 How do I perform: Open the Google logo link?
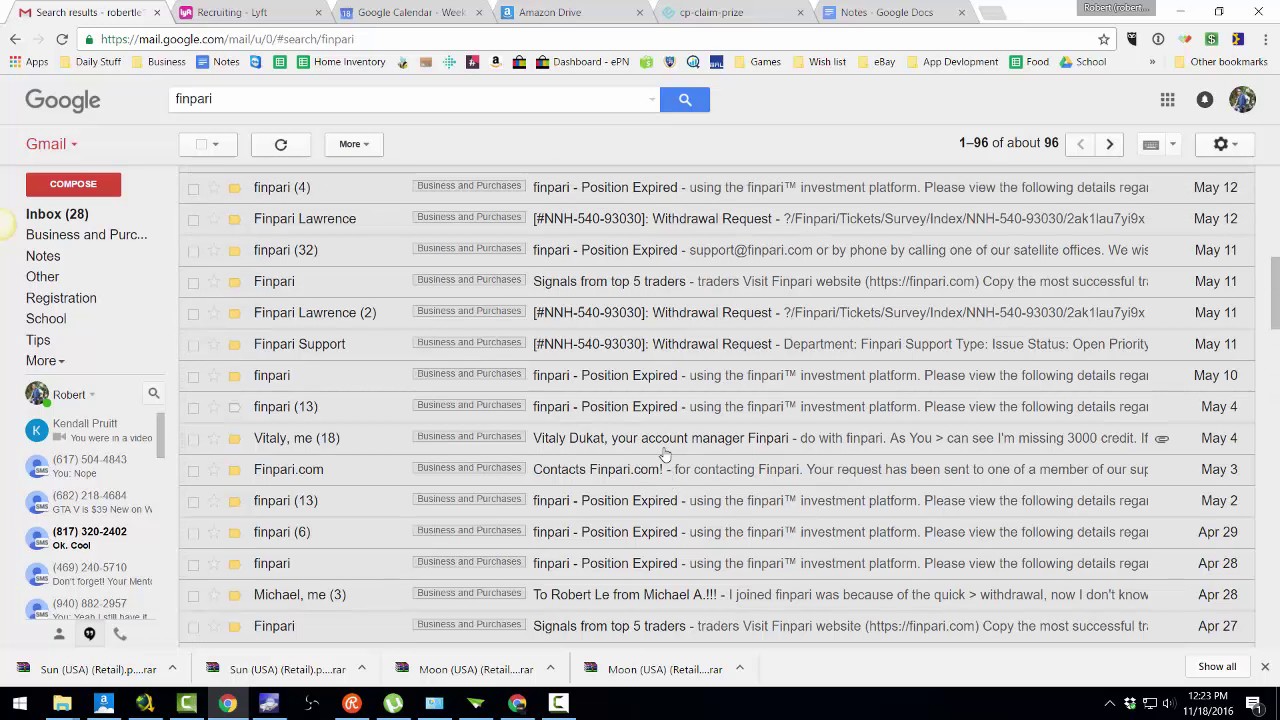pyautogui.click(x=63, y=100)
